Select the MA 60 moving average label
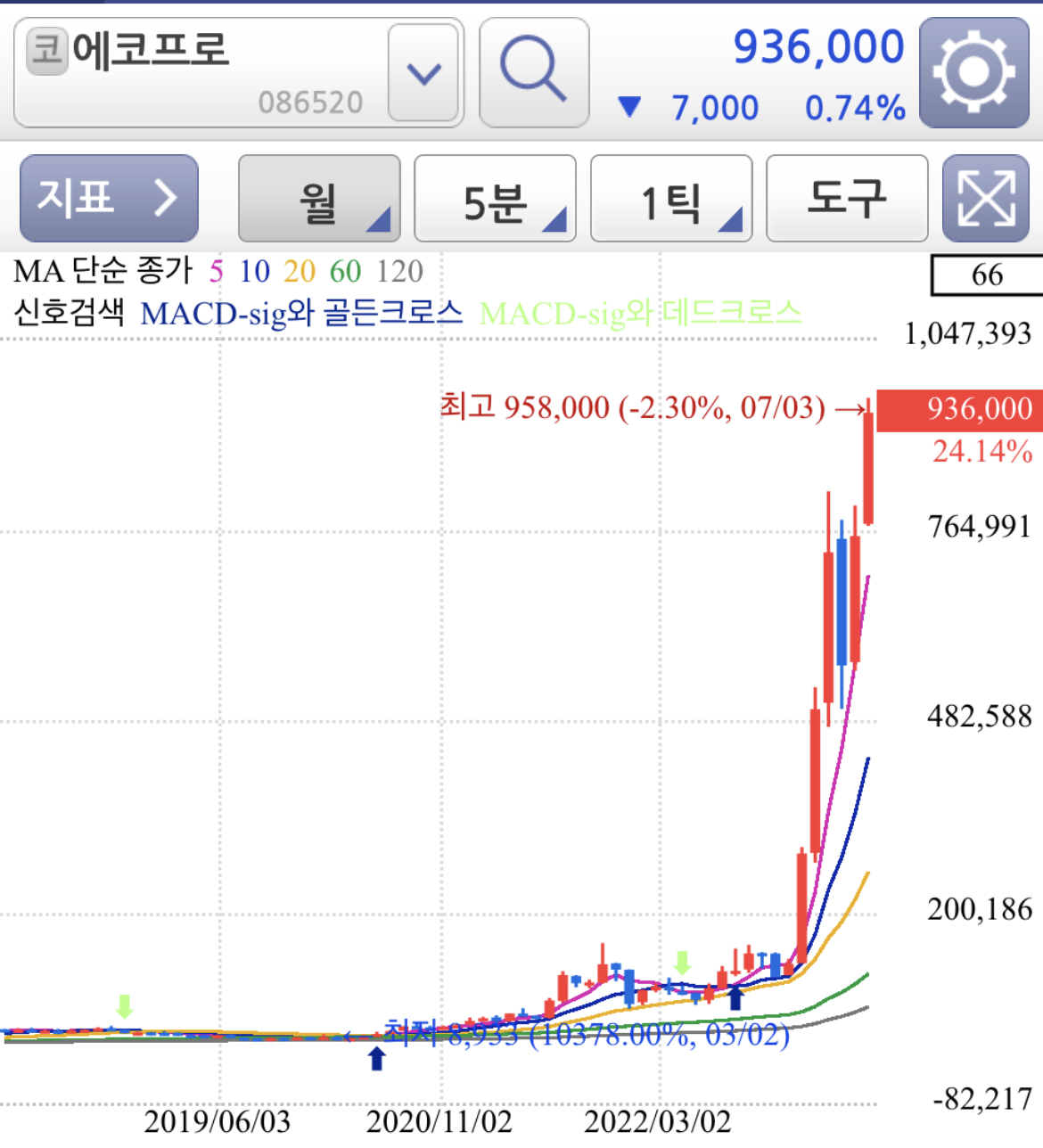 [x=345, y=271]
